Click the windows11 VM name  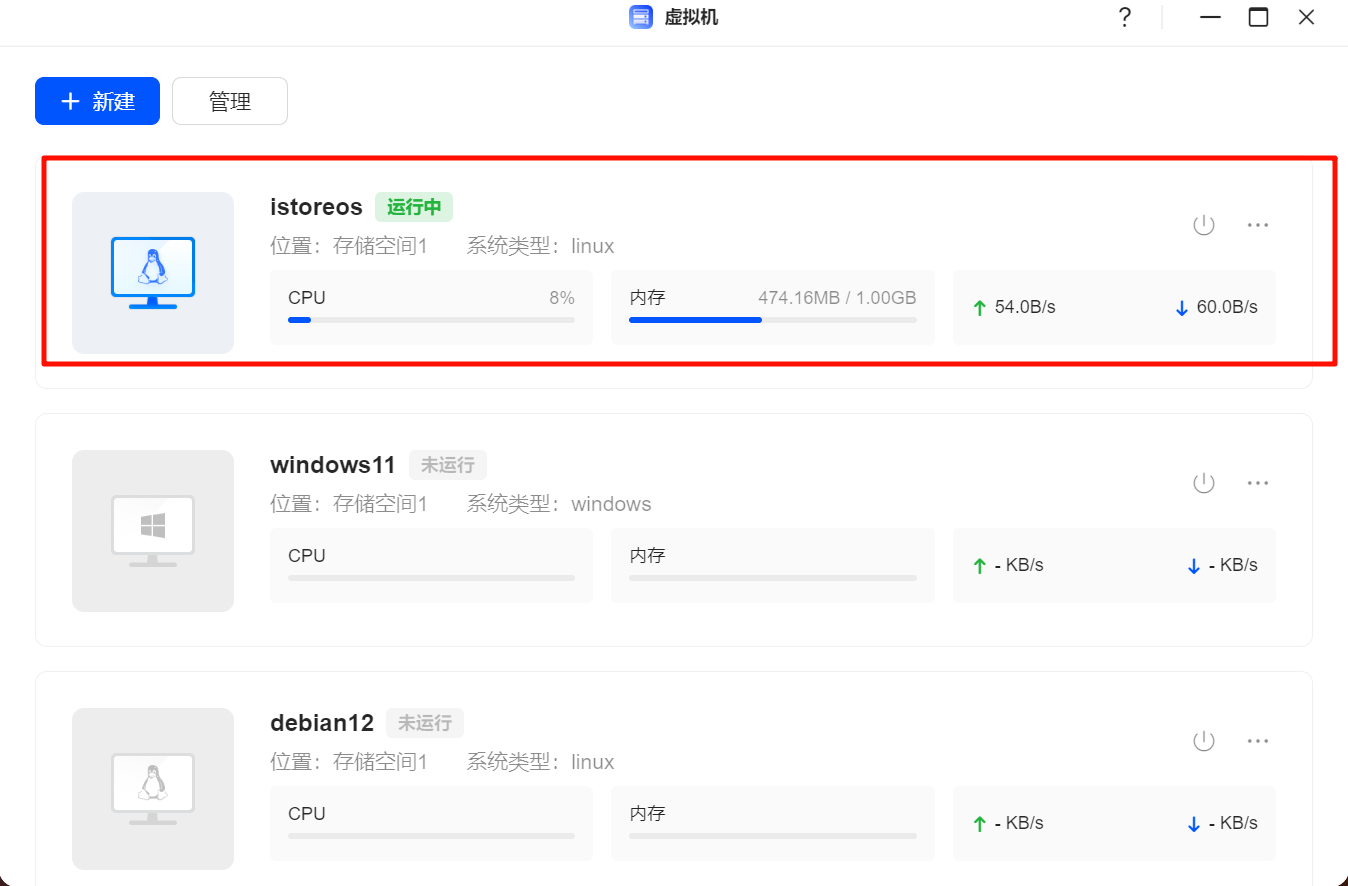coord(333,465)
